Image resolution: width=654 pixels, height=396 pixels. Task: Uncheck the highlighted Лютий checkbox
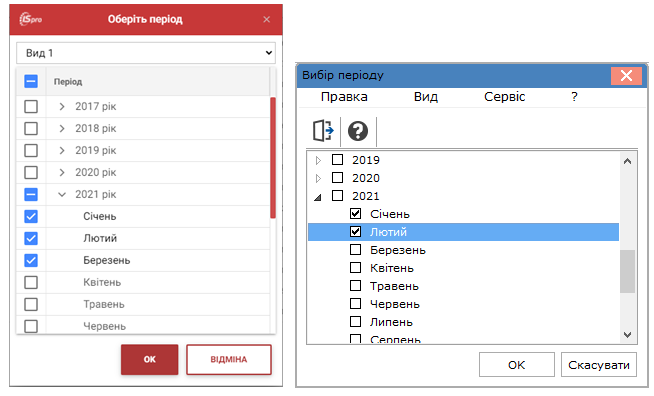(x=355, y=232)
